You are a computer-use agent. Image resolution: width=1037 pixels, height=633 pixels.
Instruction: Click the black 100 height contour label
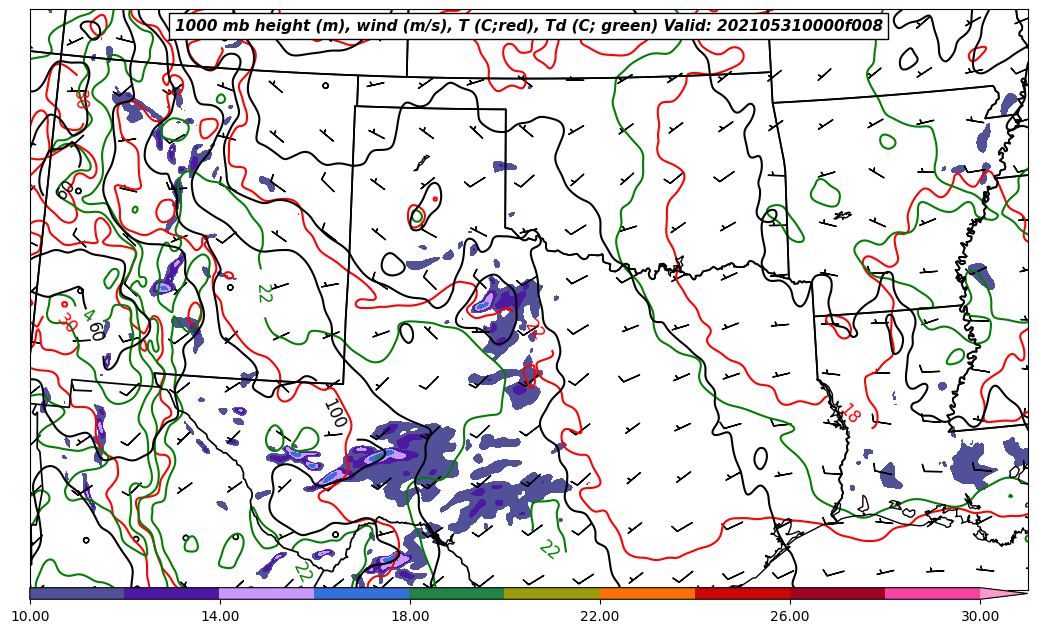click(334, 413)
